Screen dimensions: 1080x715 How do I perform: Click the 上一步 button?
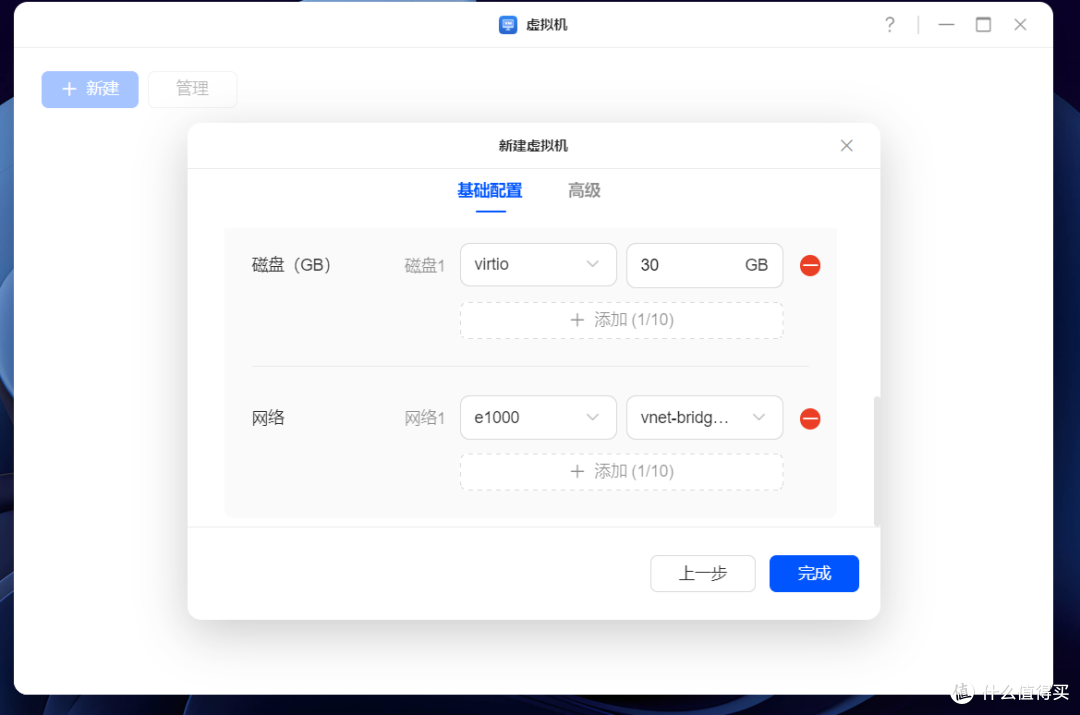pyautogui.click(x=703, y=573)
